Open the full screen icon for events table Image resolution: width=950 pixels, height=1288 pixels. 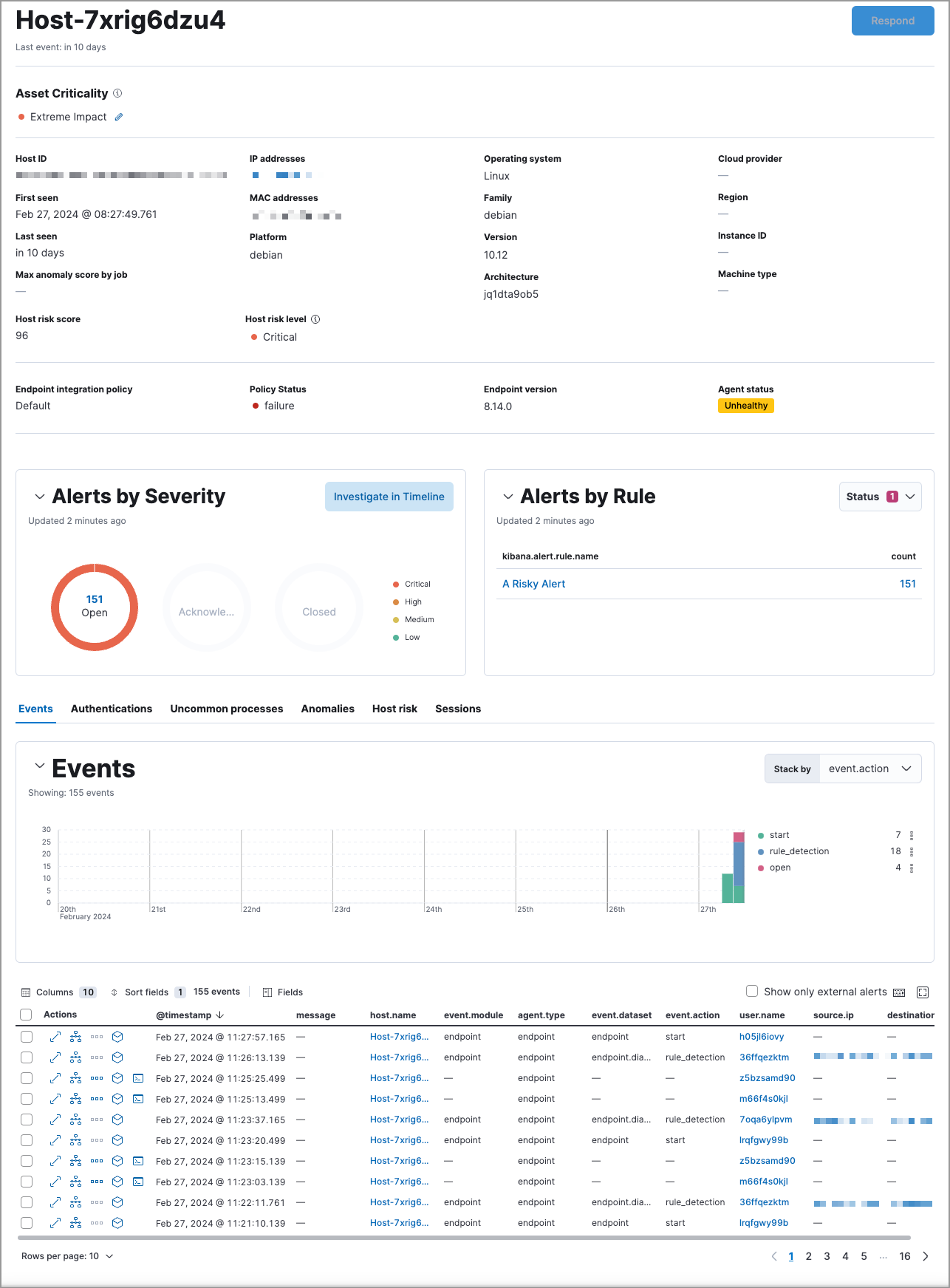click(922, 992)
